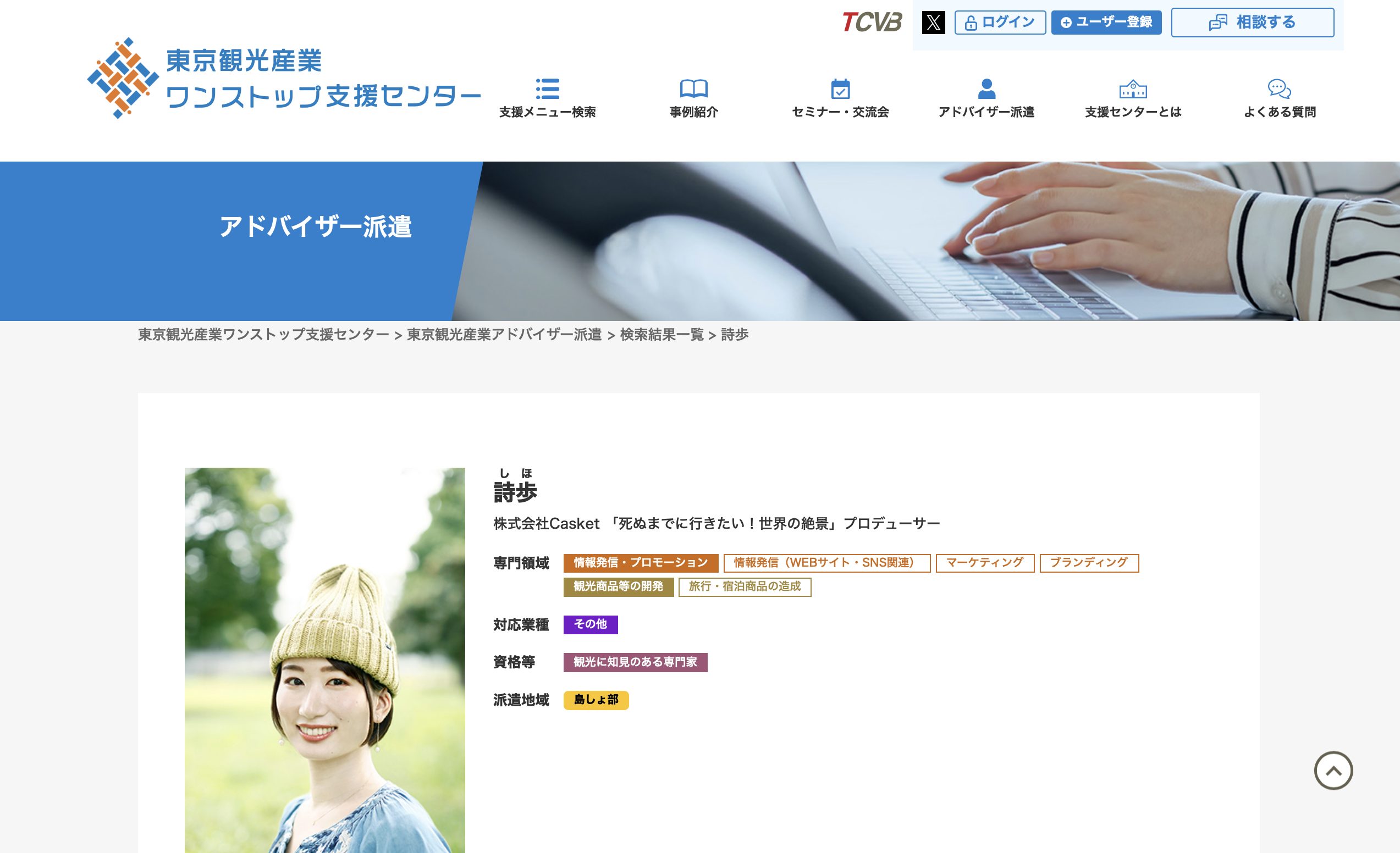This screenshot has height=853, width=1400.
Task: Open アドバイザー派遣 person icon
Action: [986, 89]
